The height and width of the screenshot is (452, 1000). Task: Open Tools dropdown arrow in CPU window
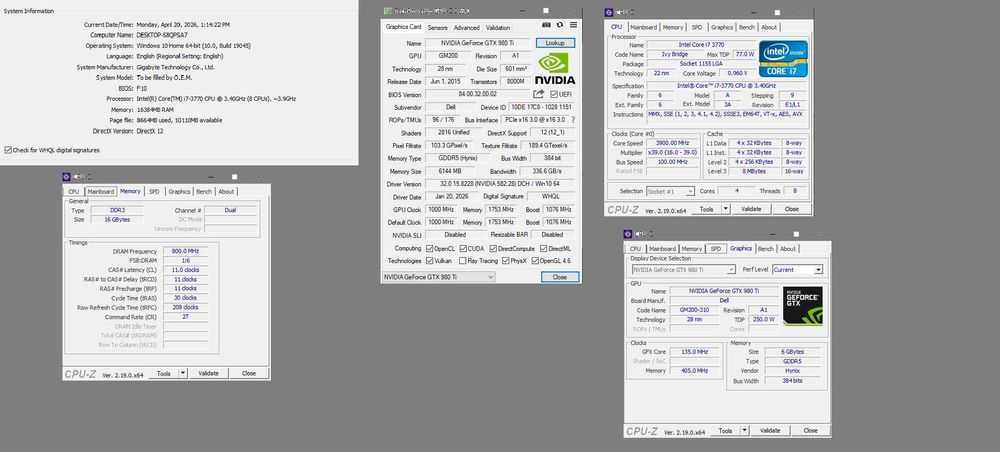(x=725, y=208)
